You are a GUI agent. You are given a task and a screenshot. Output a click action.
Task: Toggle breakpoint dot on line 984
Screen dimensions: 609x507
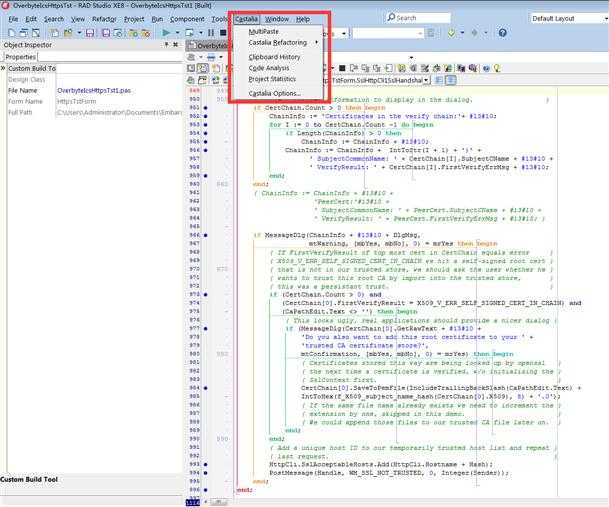pyautogui.click(x=205, y=388)
